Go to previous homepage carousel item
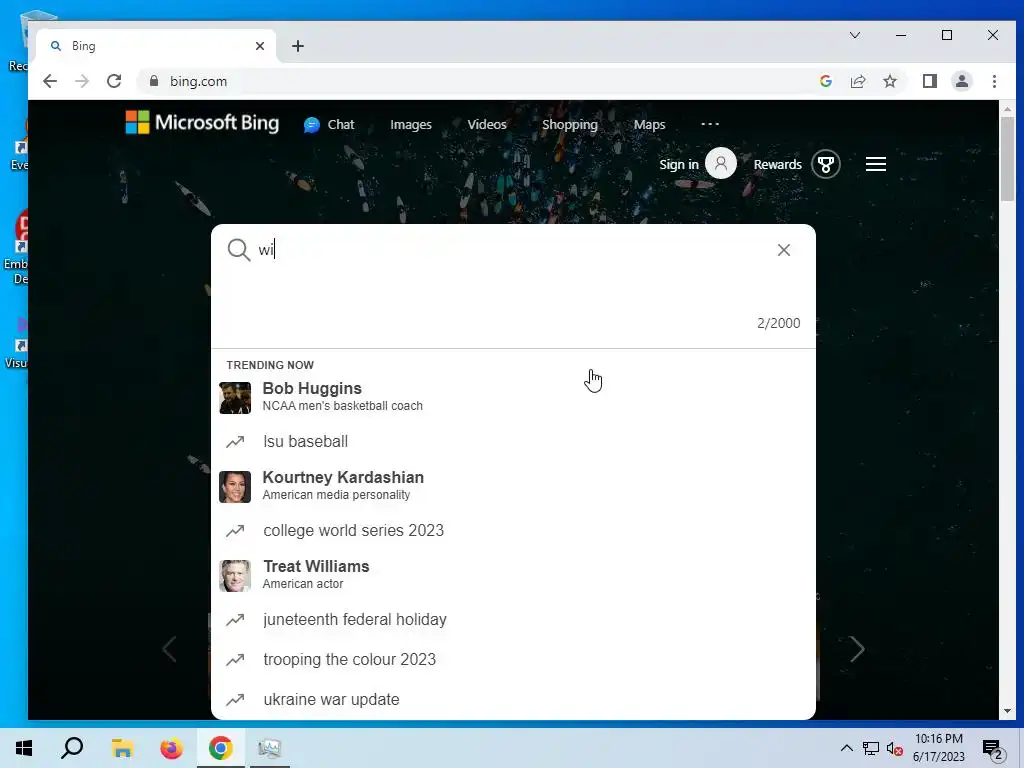This screenshot has width=1024, height=768. click(x=169, y=649)
